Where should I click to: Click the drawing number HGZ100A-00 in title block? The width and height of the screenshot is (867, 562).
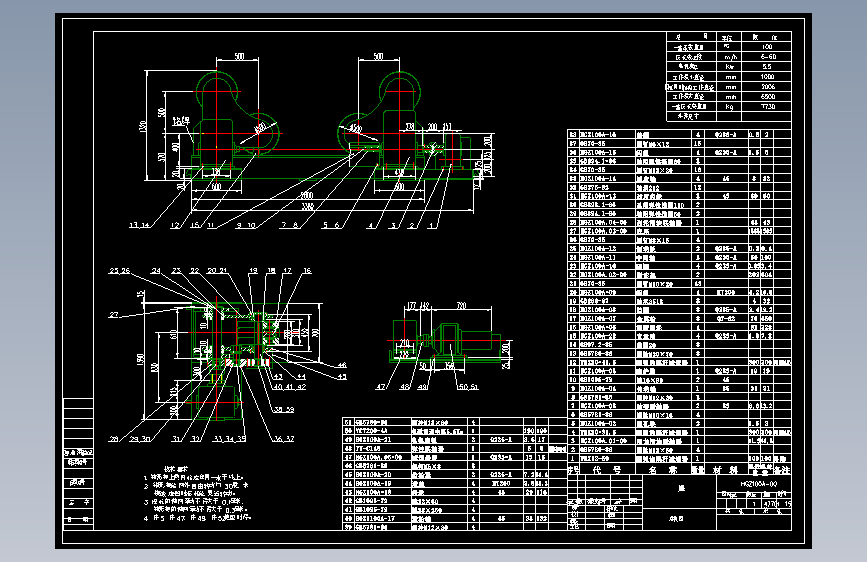pos(759,483)
